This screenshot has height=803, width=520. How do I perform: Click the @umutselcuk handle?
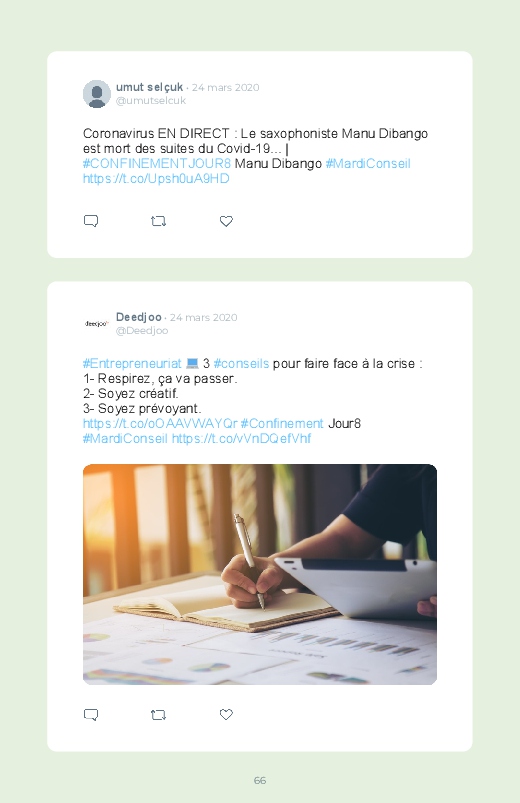151,101
